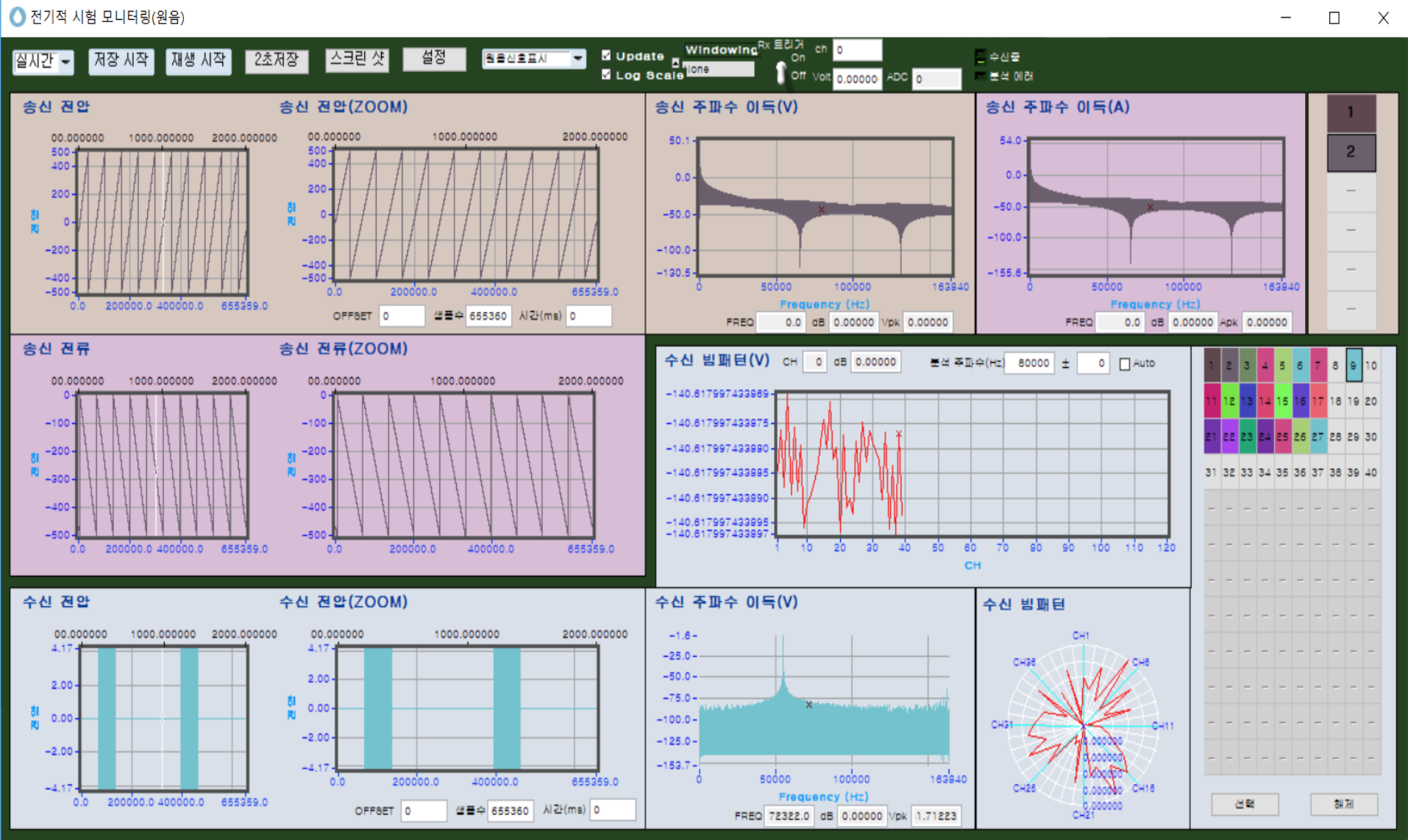Select channel swatch 7
Image resolution: width=1408 pixels, height=840 pixels.
(x=1318, y=366)
